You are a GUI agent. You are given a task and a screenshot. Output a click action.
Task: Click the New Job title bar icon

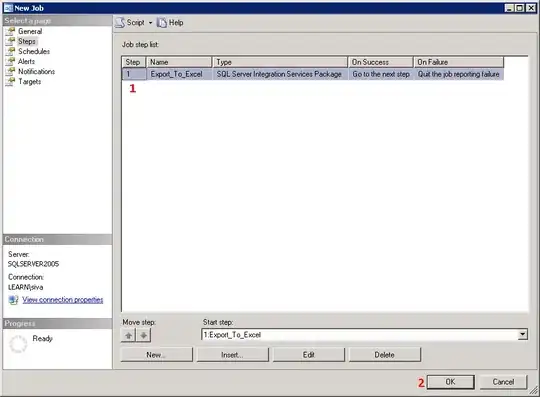(x=8, y=8)
